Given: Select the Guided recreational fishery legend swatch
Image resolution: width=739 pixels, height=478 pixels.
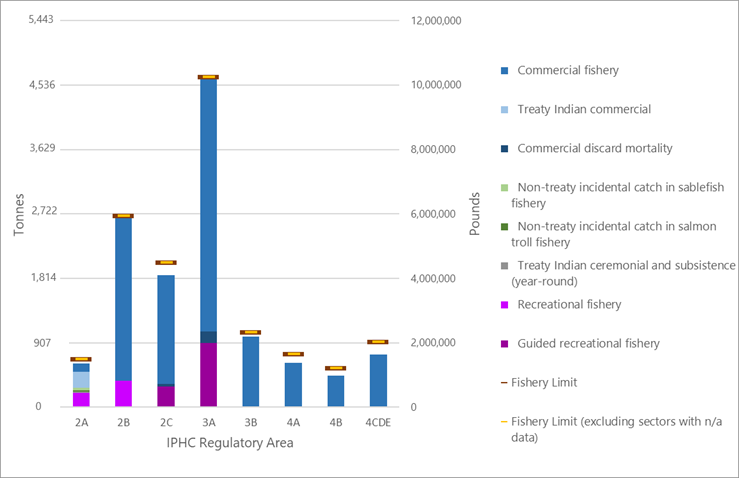Looking at the screenshot, I should [x=505, y=344].
